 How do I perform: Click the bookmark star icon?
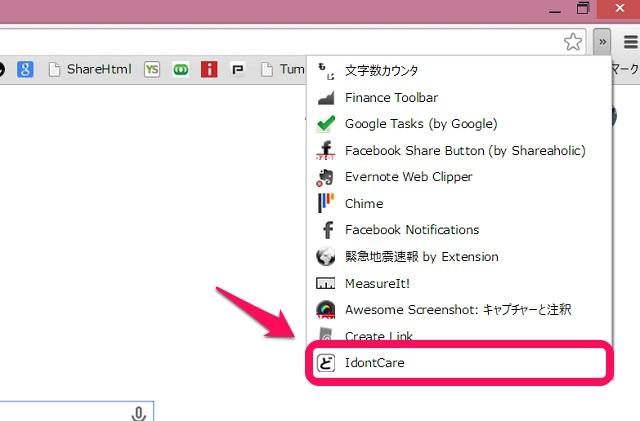(573, 42)
